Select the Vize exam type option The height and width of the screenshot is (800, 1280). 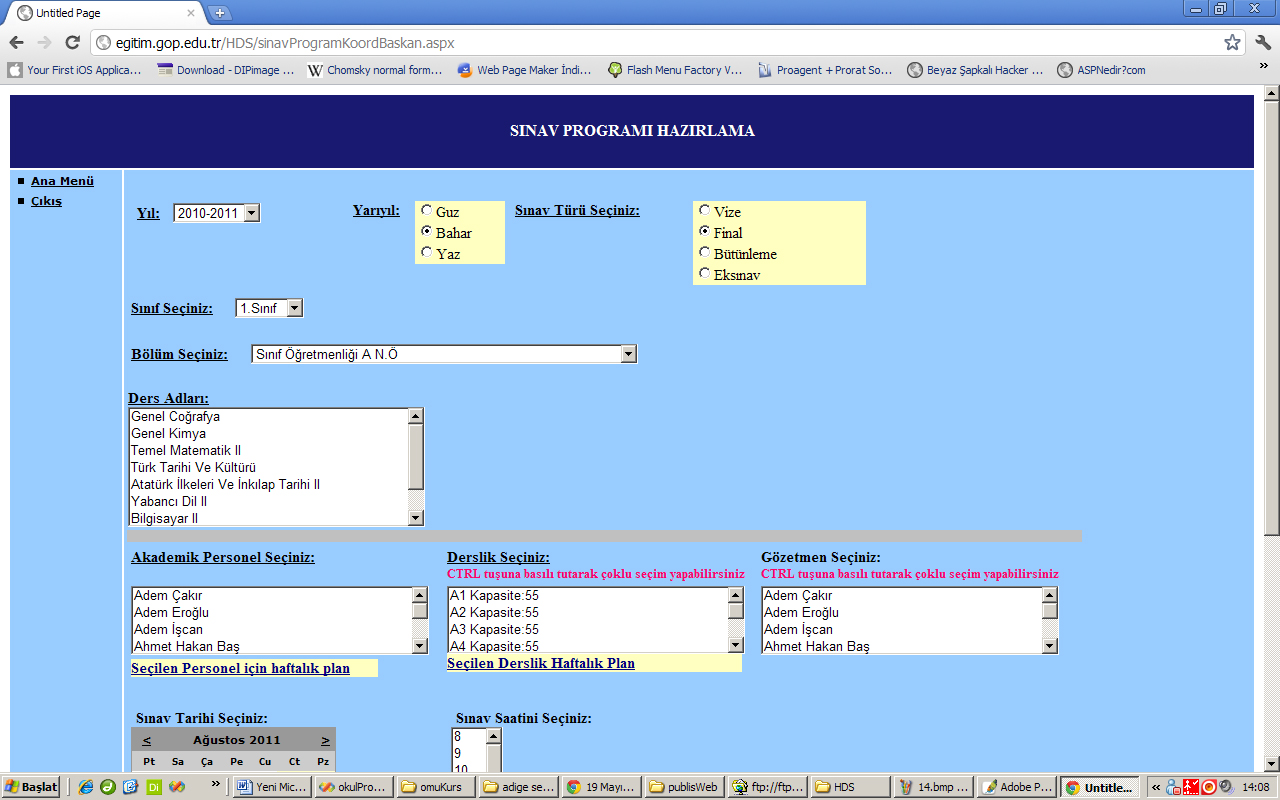click(705, 211)
